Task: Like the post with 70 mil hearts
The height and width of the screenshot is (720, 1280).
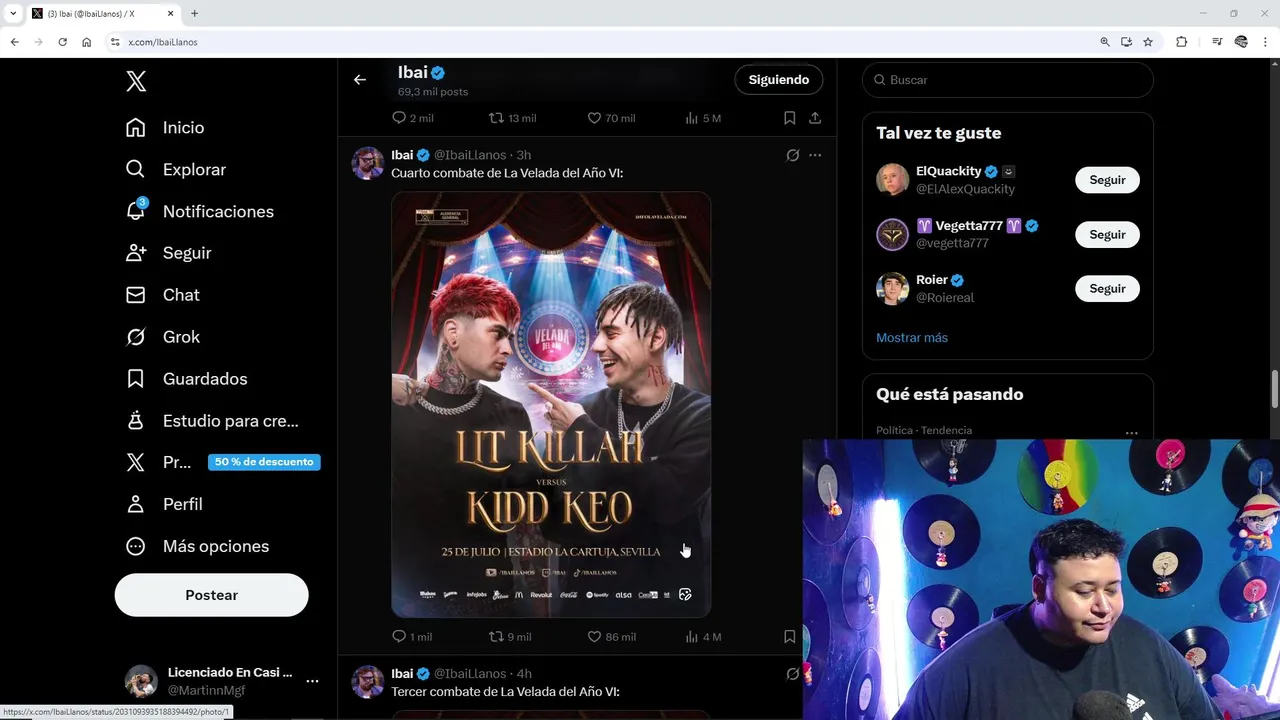Action: coord(611,118)
